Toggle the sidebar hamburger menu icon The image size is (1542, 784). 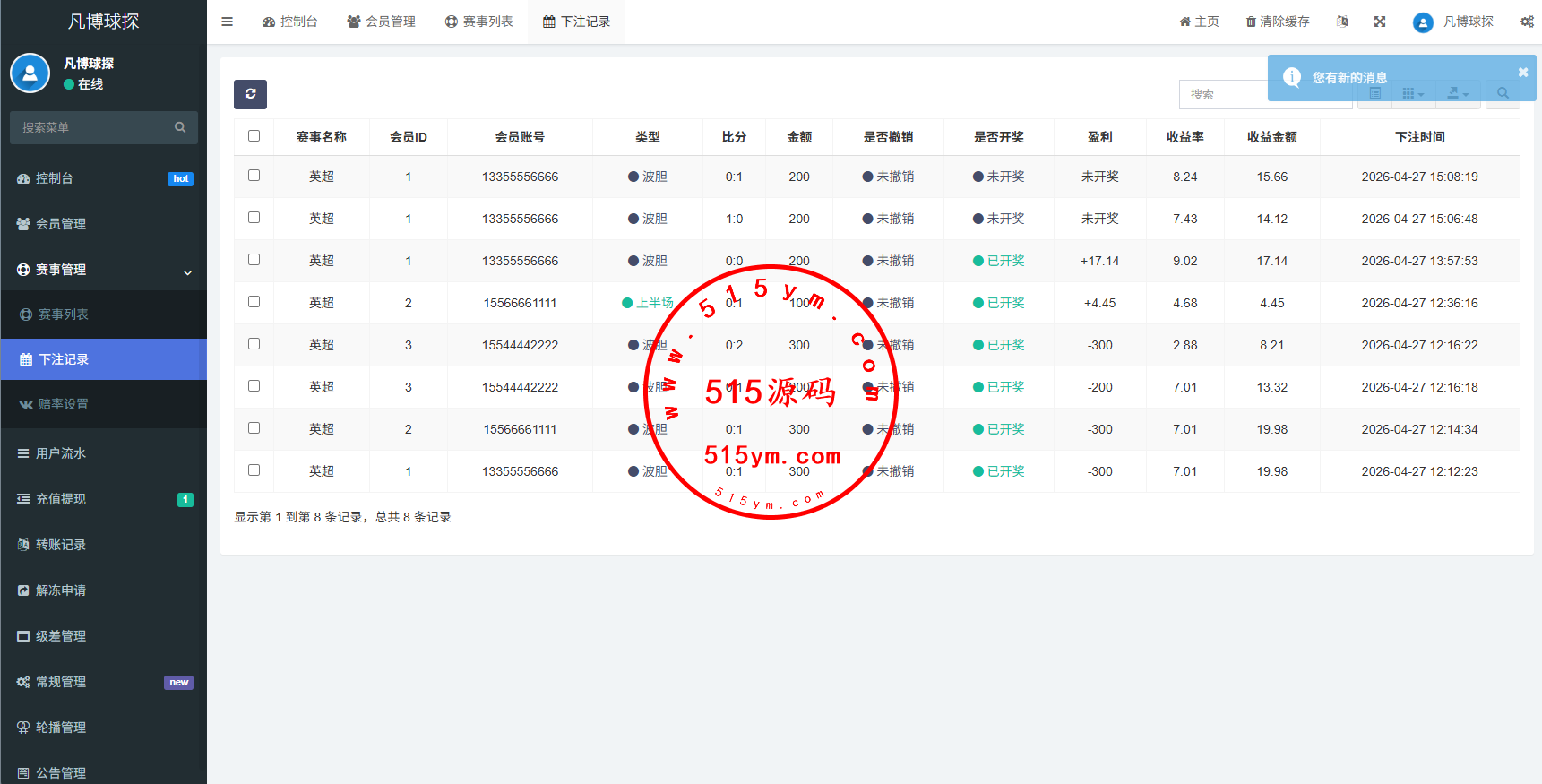227,22
